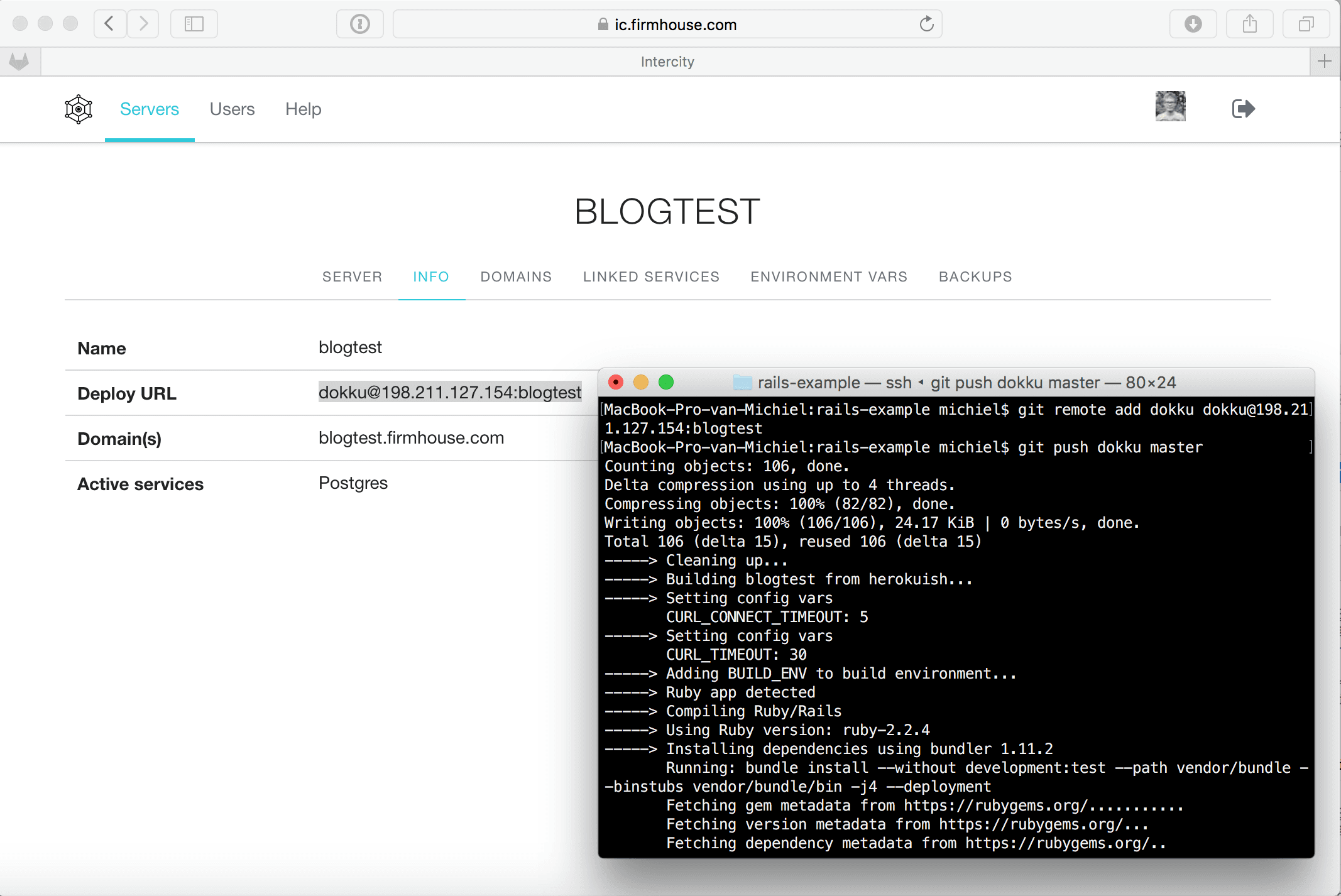Viewport: 1341px width, 896px height.
Task: Click the Safari share icon
Action: (x=1249, y=24)
